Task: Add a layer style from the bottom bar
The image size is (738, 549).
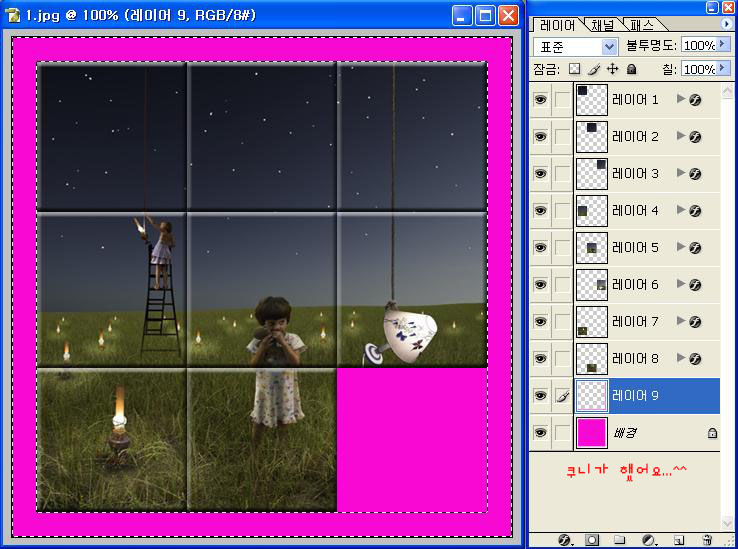Action: 564,540
